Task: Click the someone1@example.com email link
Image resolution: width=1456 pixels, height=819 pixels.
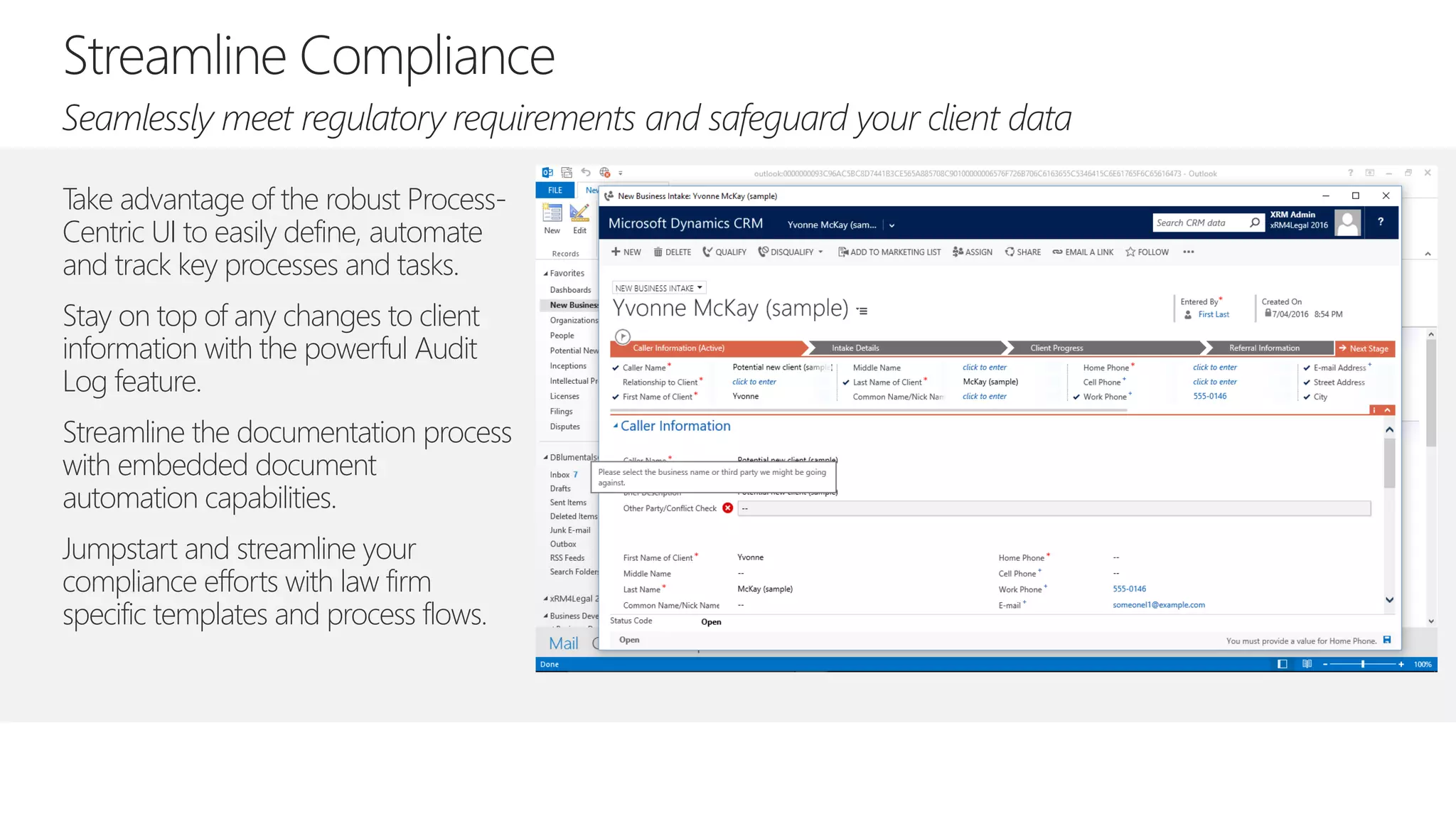Action: coord(1159,605)
